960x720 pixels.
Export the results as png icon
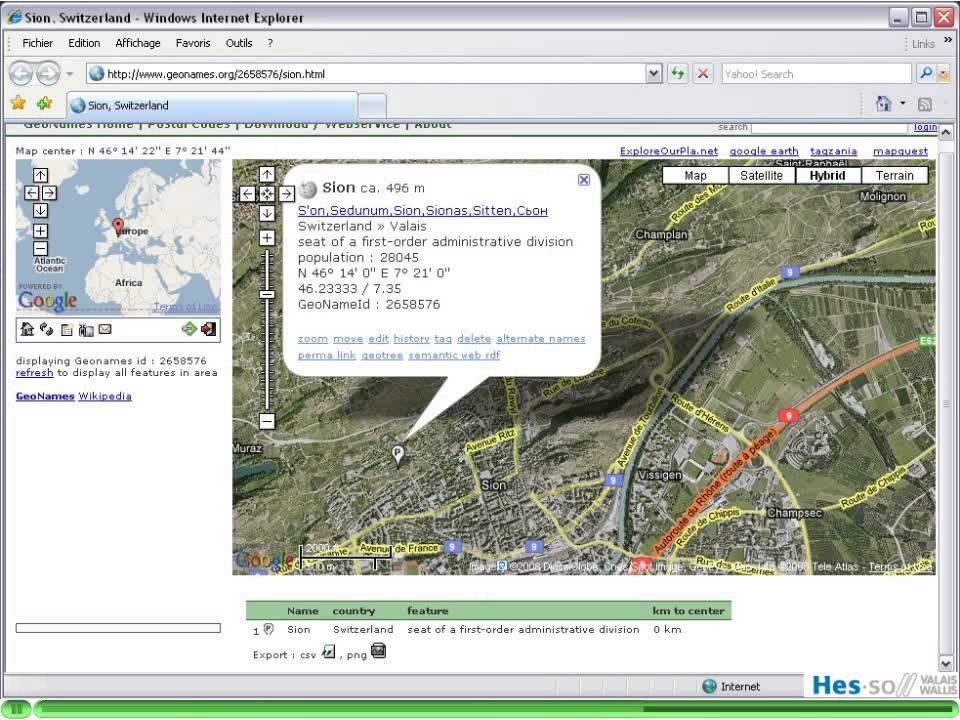click(x=378, y=650)
